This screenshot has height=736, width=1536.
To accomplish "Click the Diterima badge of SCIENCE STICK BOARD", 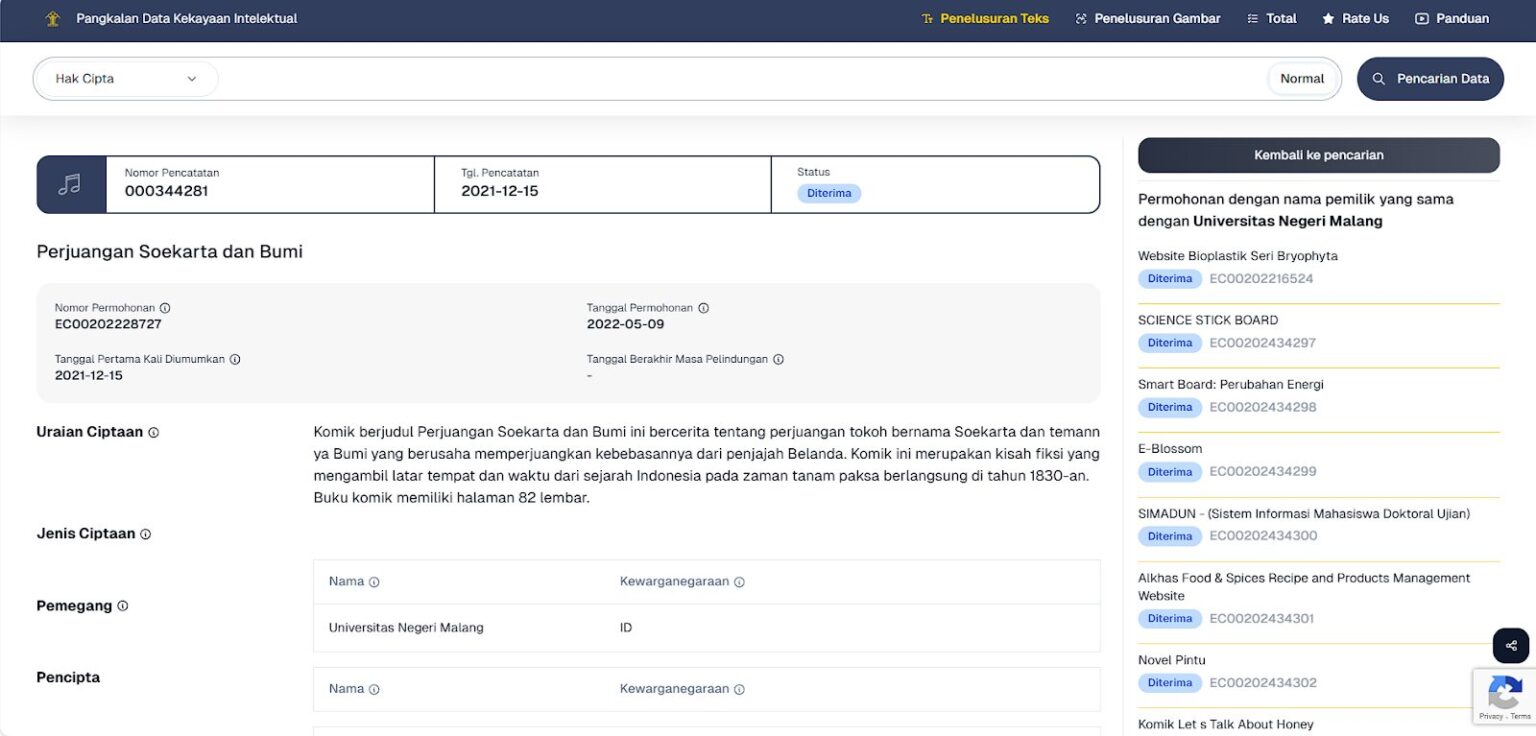I will click(1169, 342).
